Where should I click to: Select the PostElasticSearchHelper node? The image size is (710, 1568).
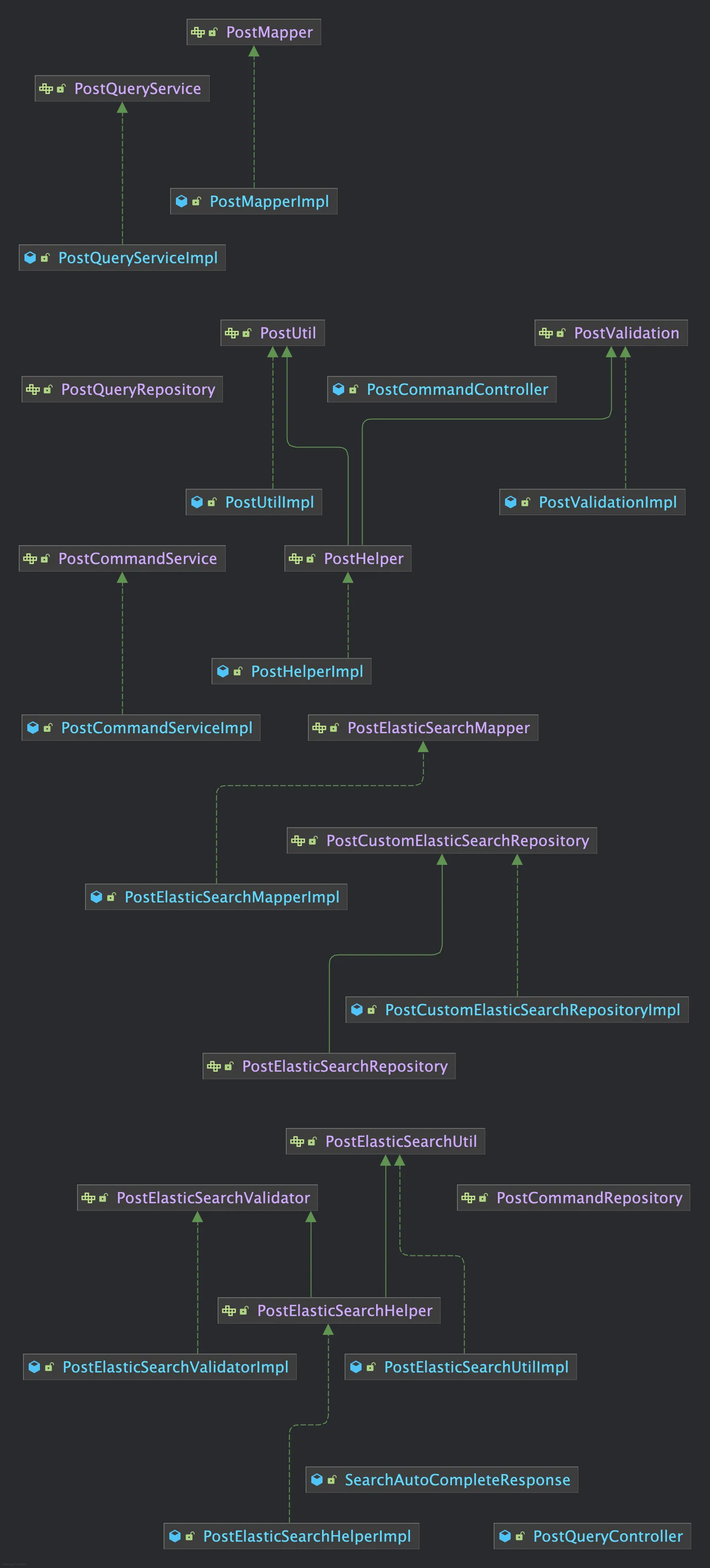(329, 1311)
